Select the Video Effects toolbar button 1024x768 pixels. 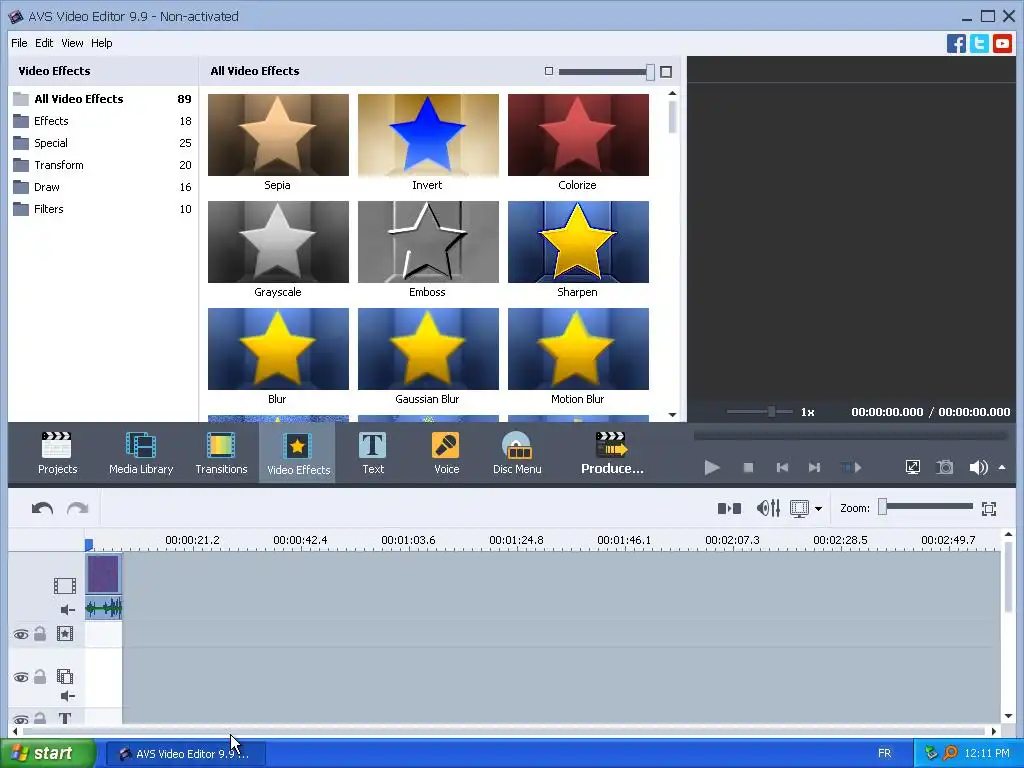[298, 453]
